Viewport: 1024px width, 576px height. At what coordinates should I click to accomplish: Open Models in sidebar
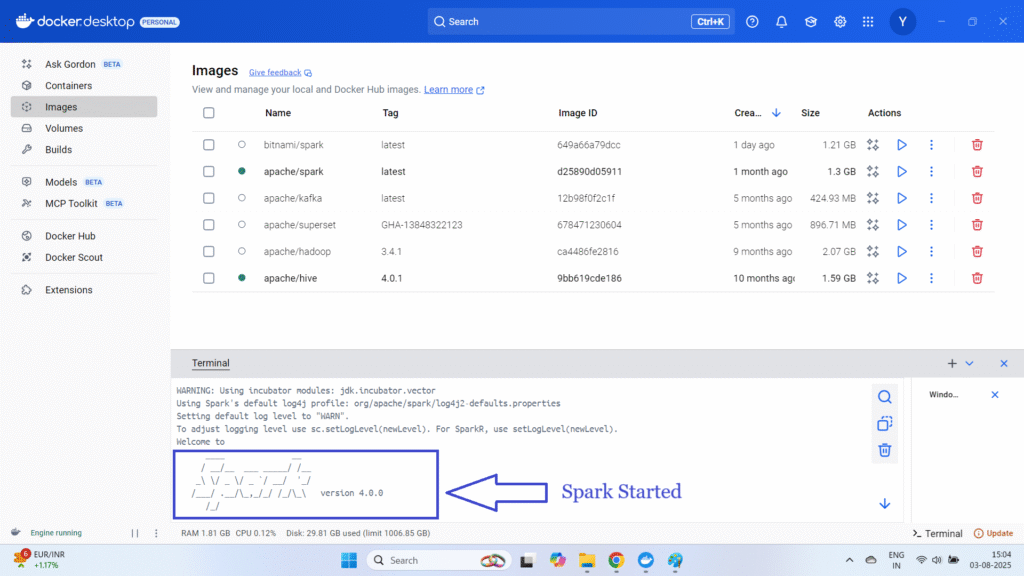[84, 182]
